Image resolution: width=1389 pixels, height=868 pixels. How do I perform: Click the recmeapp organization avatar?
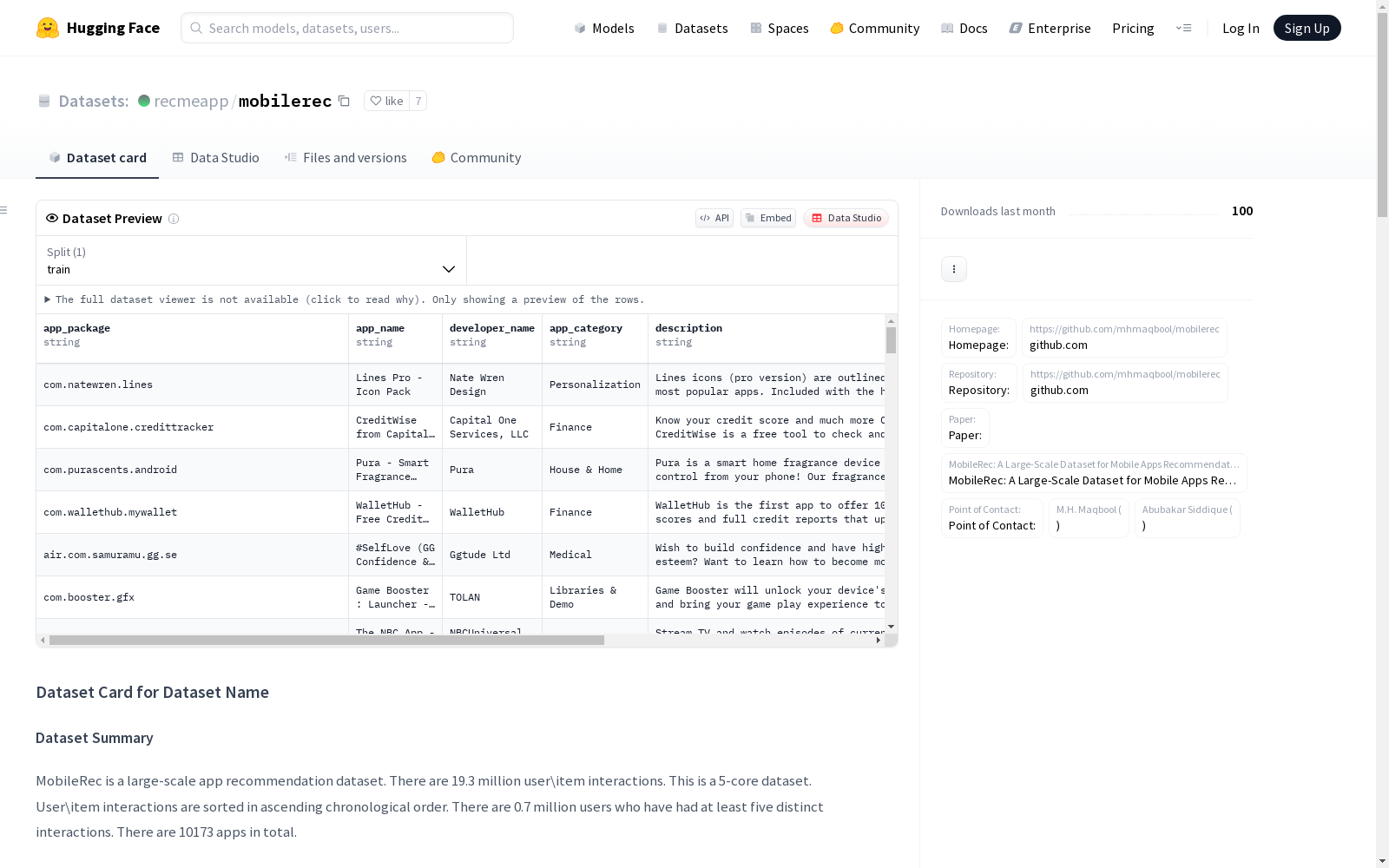tap(144, 101)
